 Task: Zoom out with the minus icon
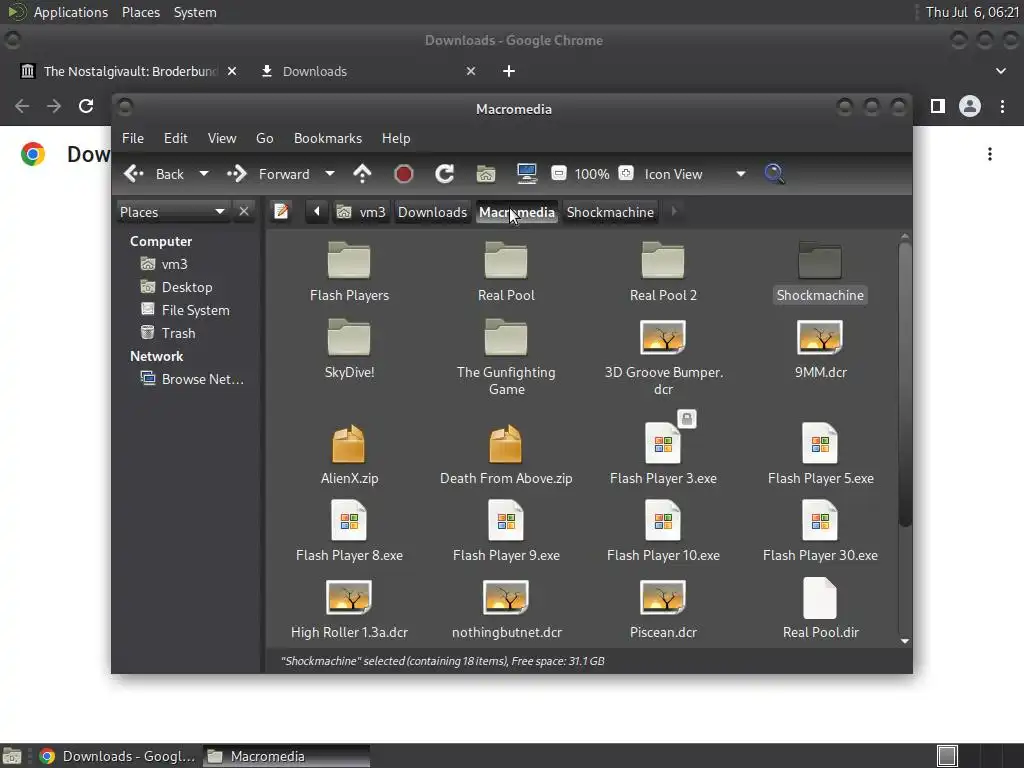pos(558,174)
